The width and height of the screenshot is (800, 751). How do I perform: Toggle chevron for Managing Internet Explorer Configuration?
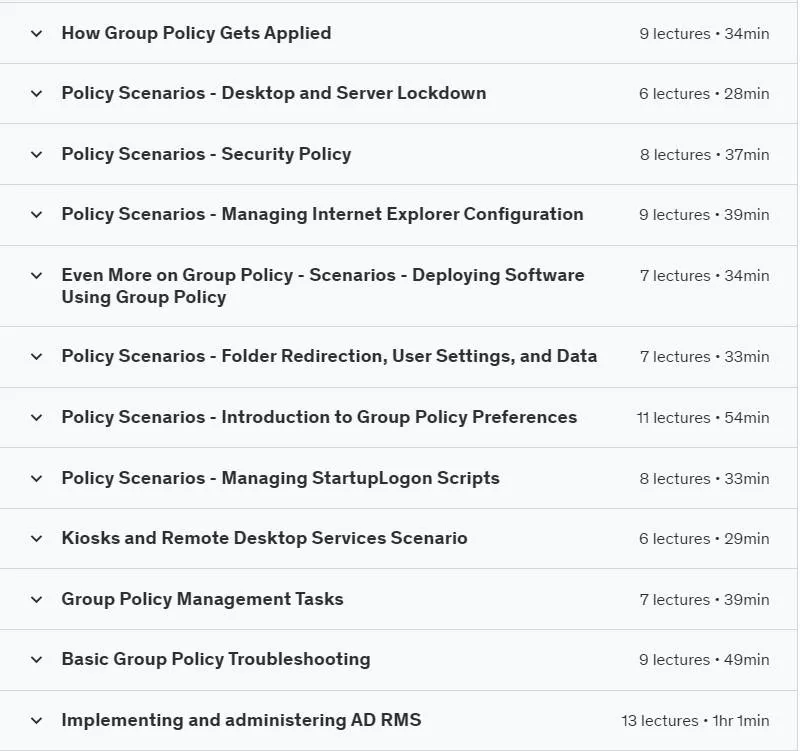tap(36, 215)
